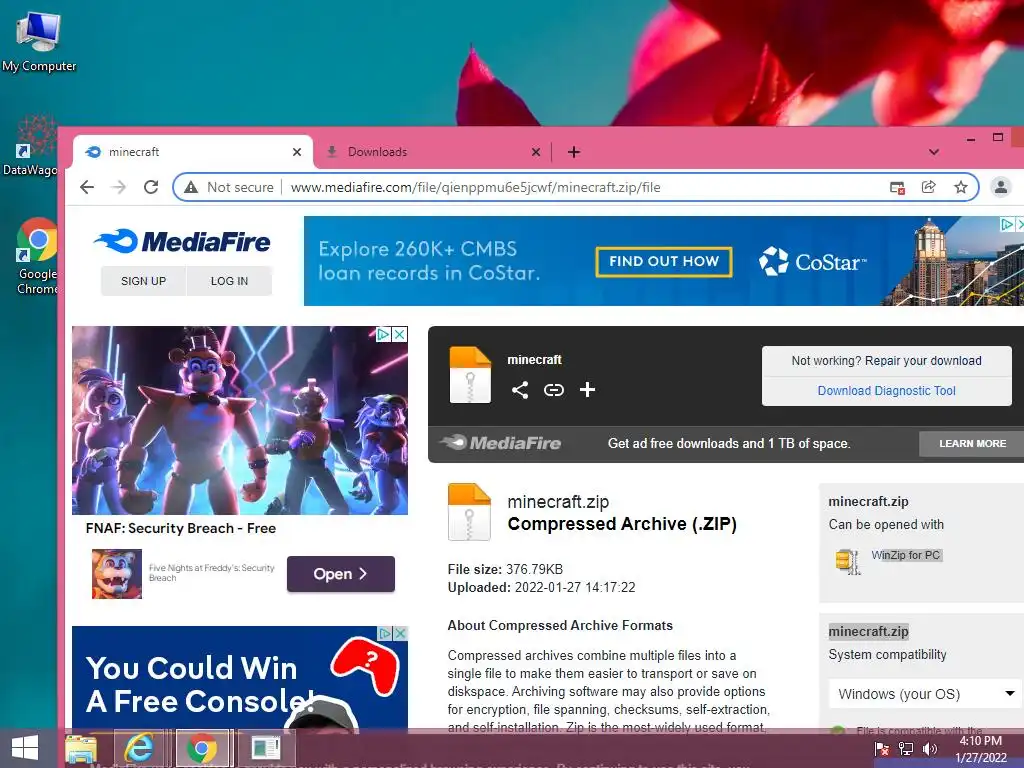Click the fourth taskbar app window icon
The width and height of the screenshot is (1024, 768).
265,748
